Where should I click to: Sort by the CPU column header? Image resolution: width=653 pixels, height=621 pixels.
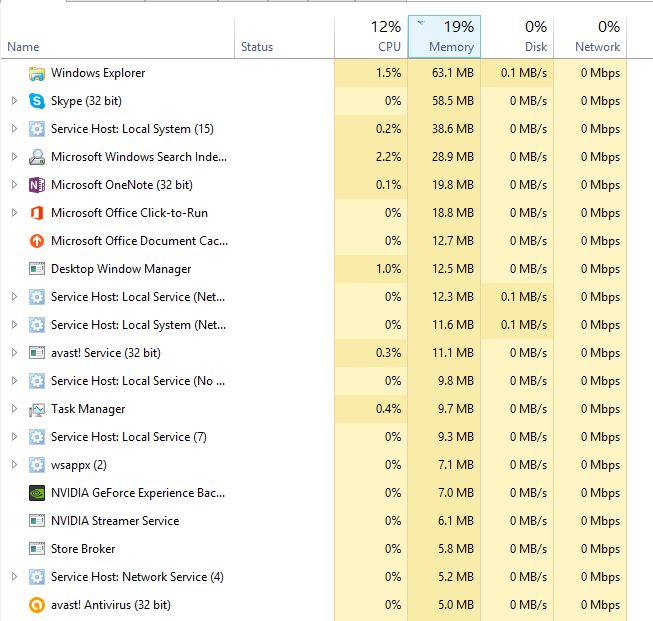[x=371, y=37]
